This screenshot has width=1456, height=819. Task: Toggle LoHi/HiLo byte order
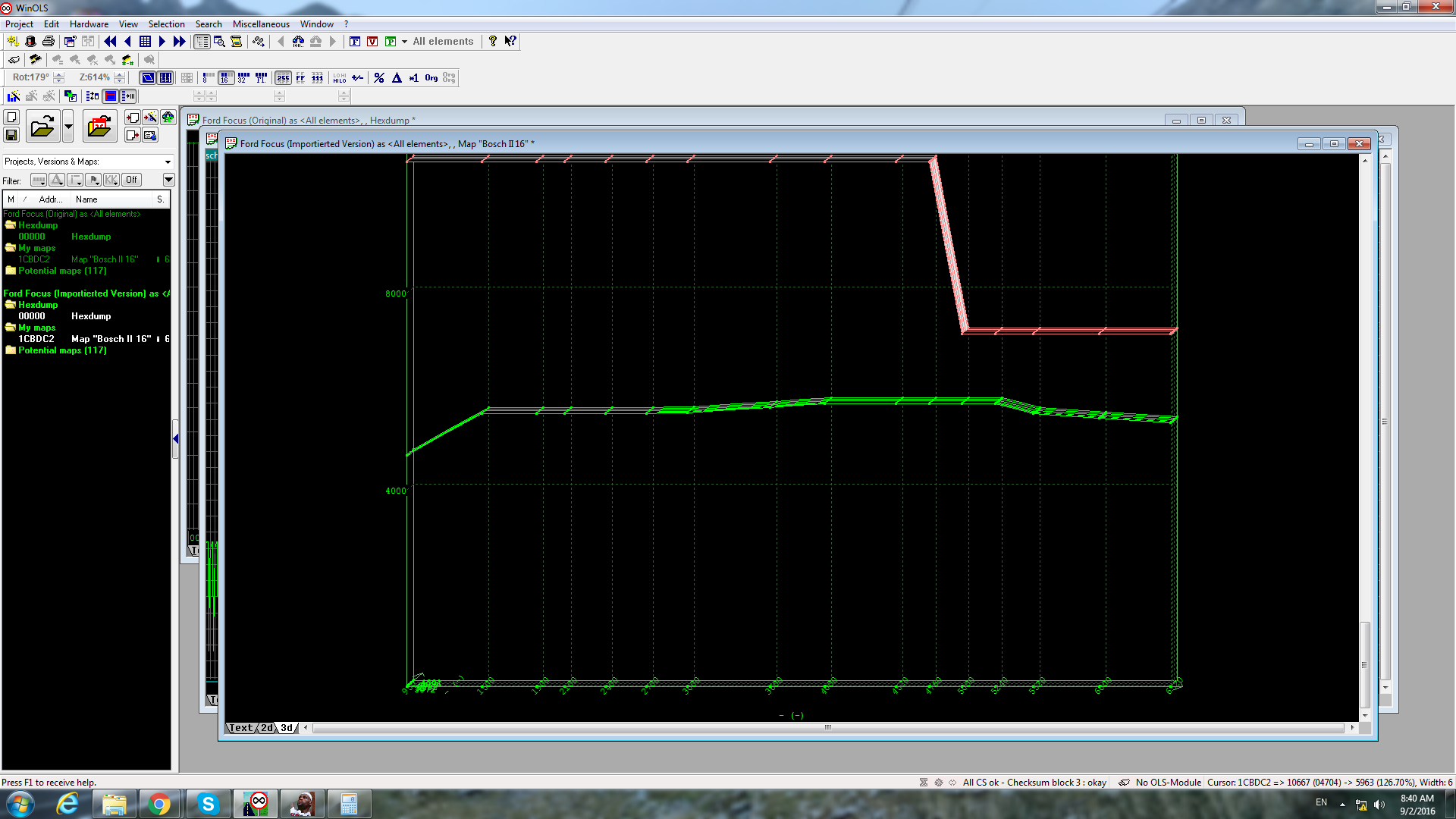click(340, 77)
